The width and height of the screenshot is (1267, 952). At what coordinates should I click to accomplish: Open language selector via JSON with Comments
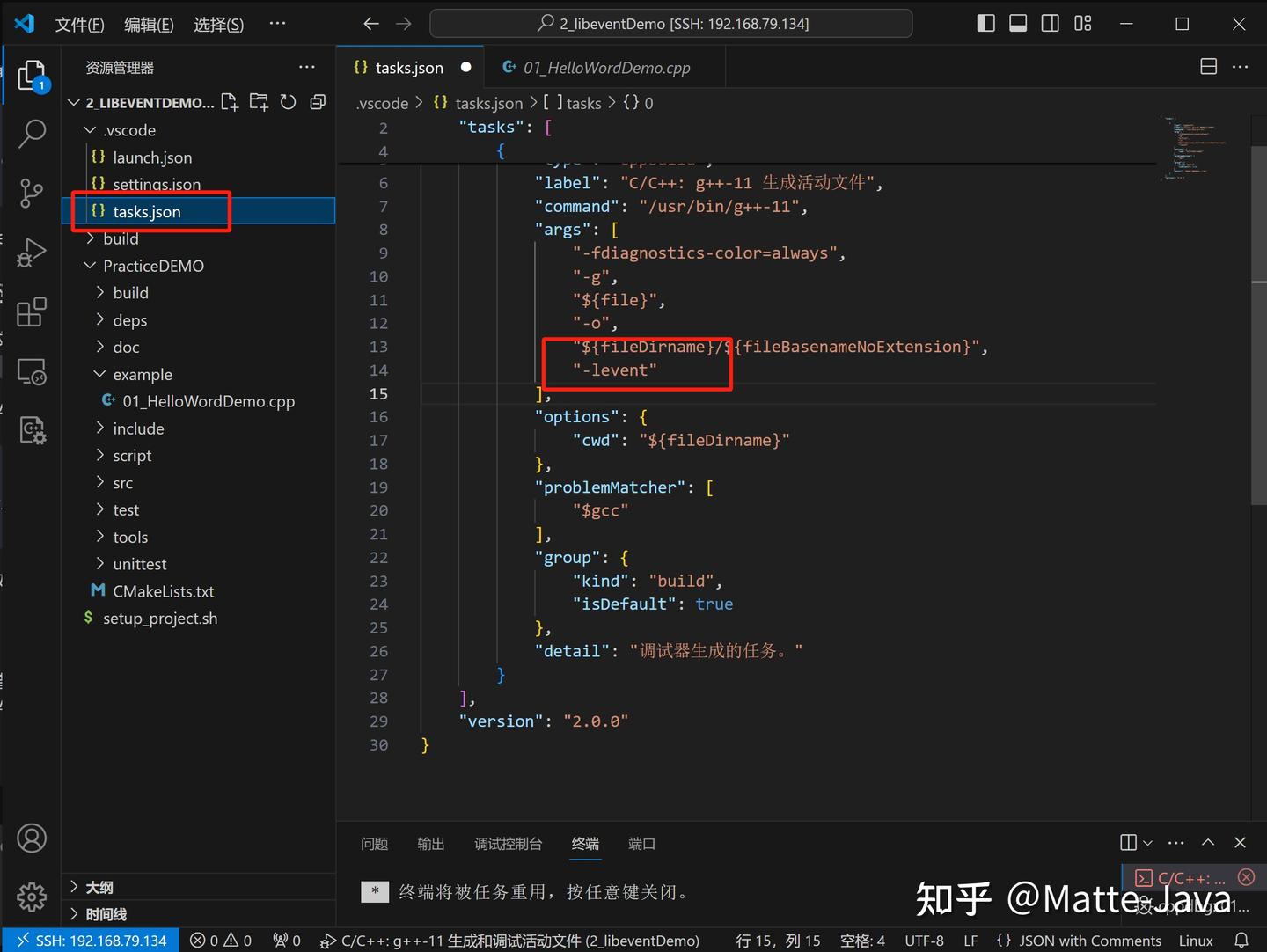coord(1080,940)
